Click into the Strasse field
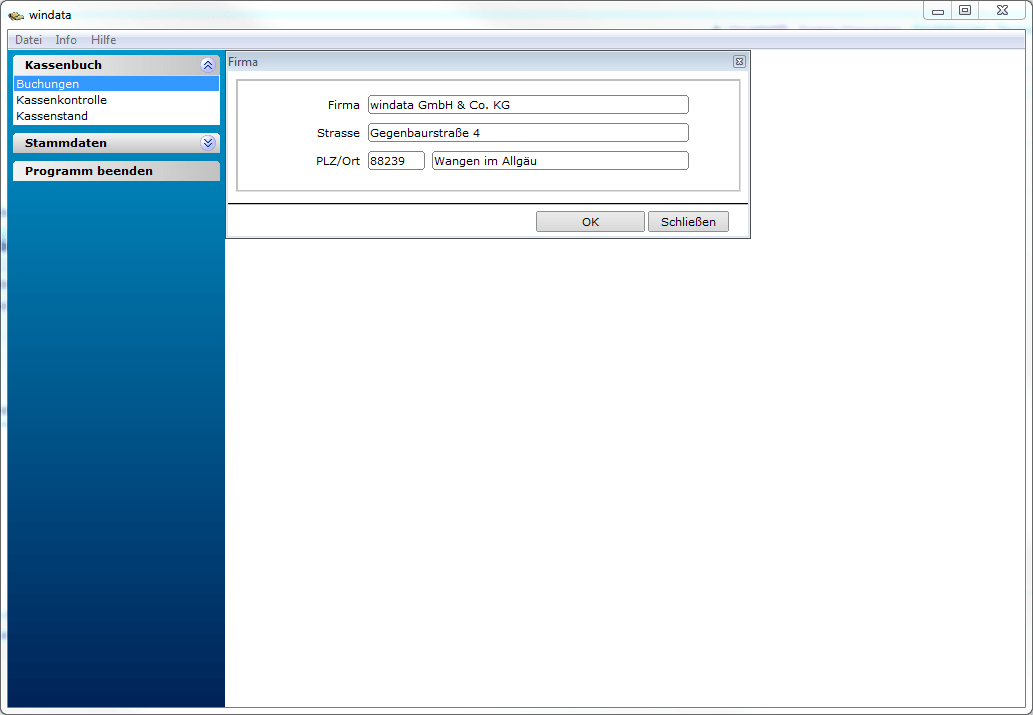Viewport: 1033px width, 715px height. pos(528,132)
